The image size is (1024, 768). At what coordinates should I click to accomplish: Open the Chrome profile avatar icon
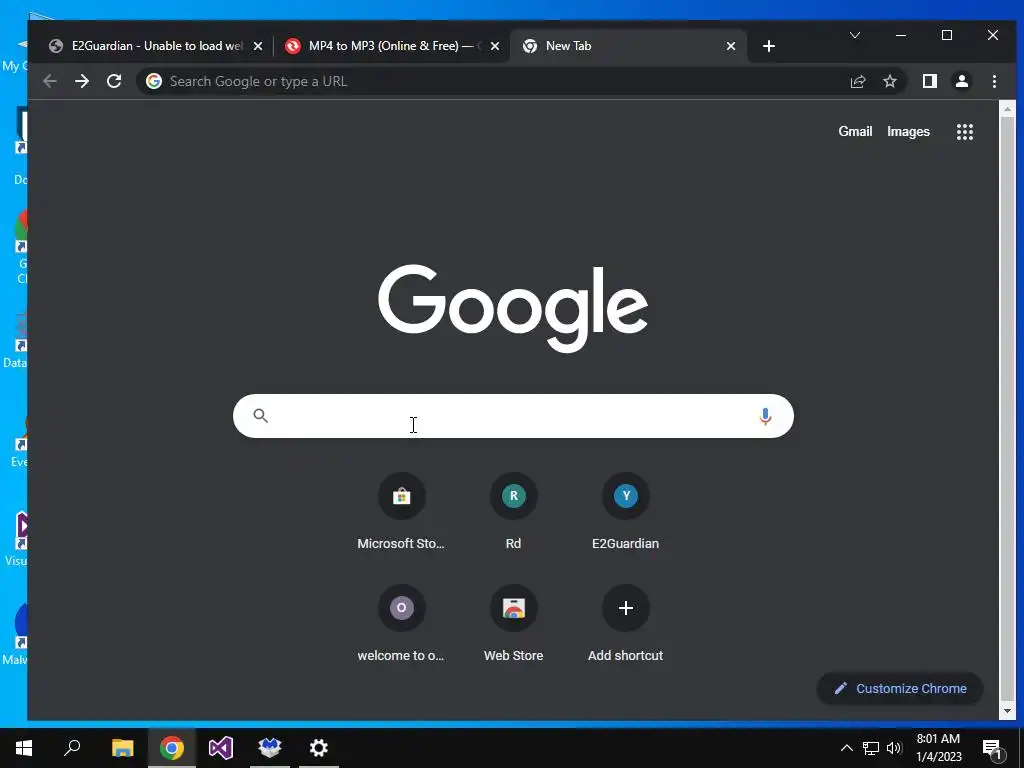point(961,81)
